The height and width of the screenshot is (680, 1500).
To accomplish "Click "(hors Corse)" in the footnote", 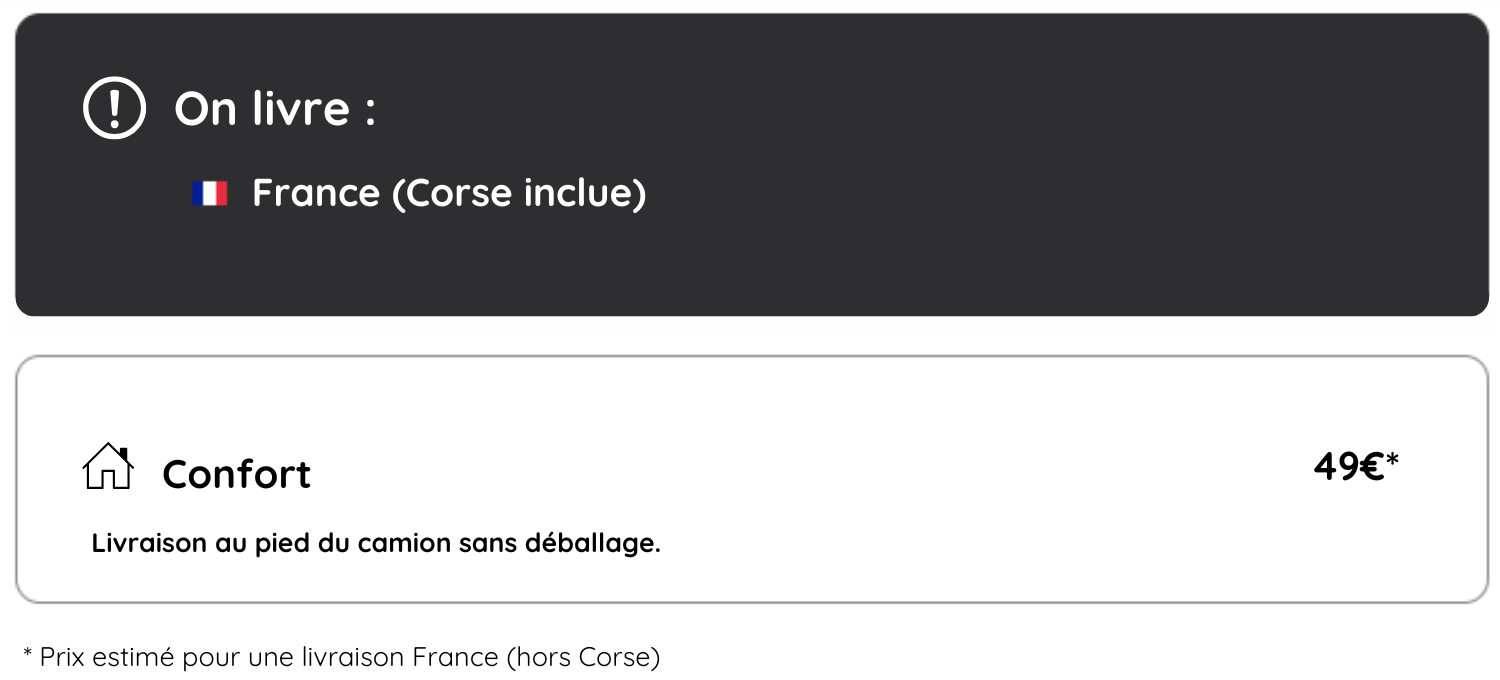I will click(583, 657).
